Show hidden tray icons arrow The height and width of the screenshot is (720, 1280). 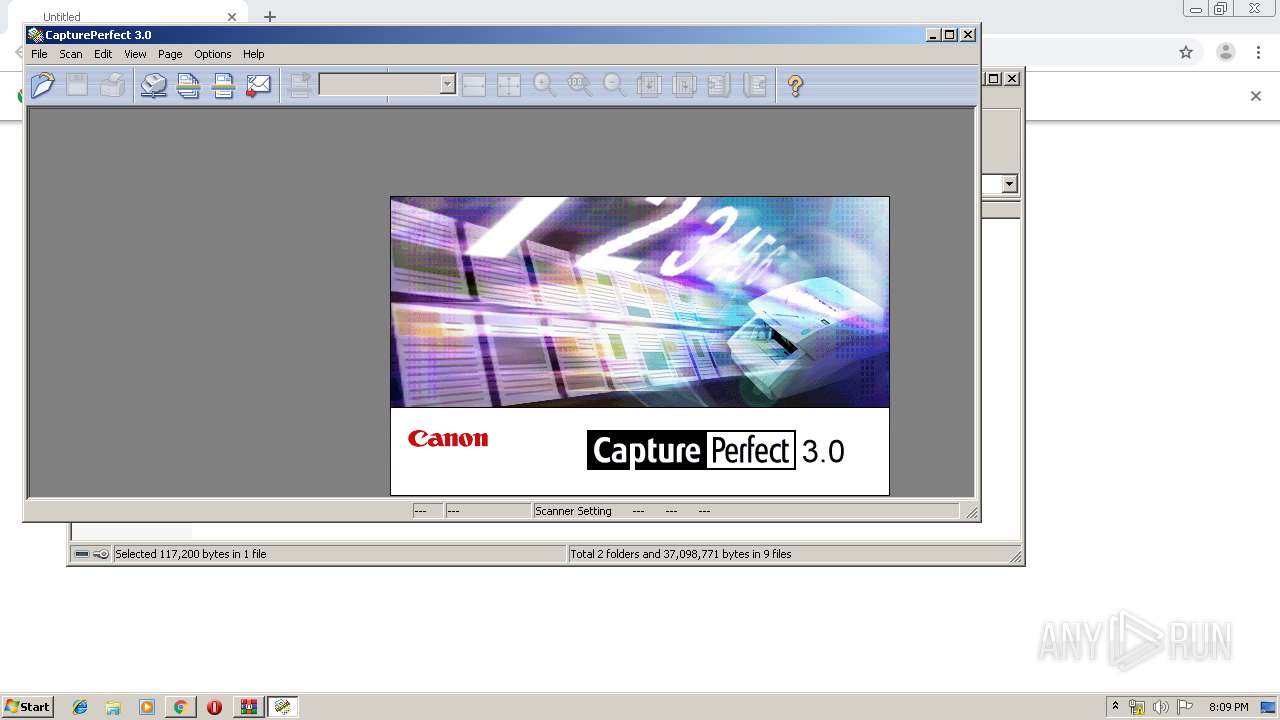click(x=1115, y=706)
